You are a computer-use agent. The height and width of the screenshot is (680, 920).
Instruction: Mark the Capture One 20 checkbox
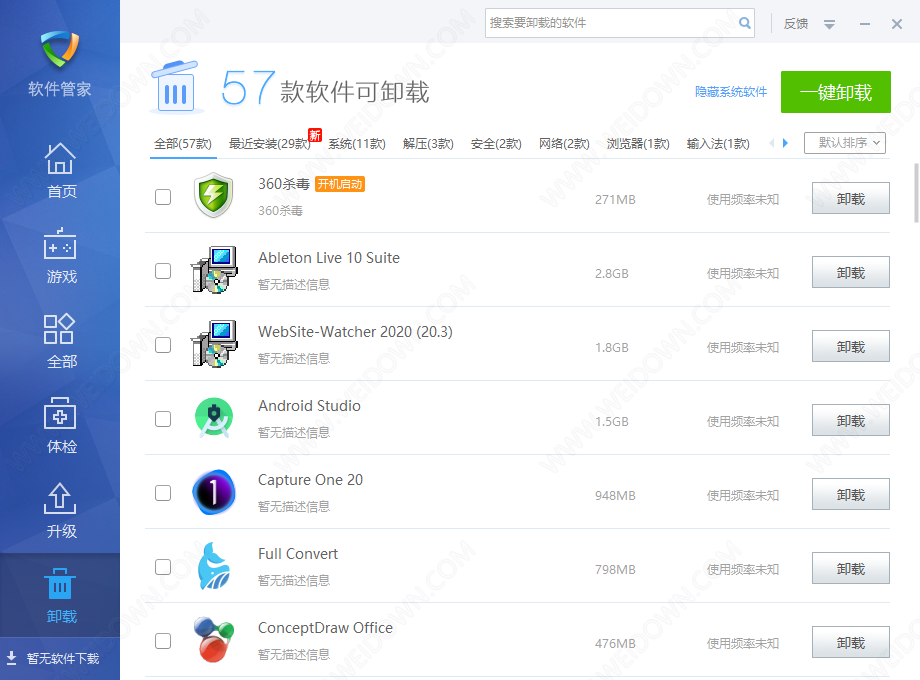pos(163,493)
